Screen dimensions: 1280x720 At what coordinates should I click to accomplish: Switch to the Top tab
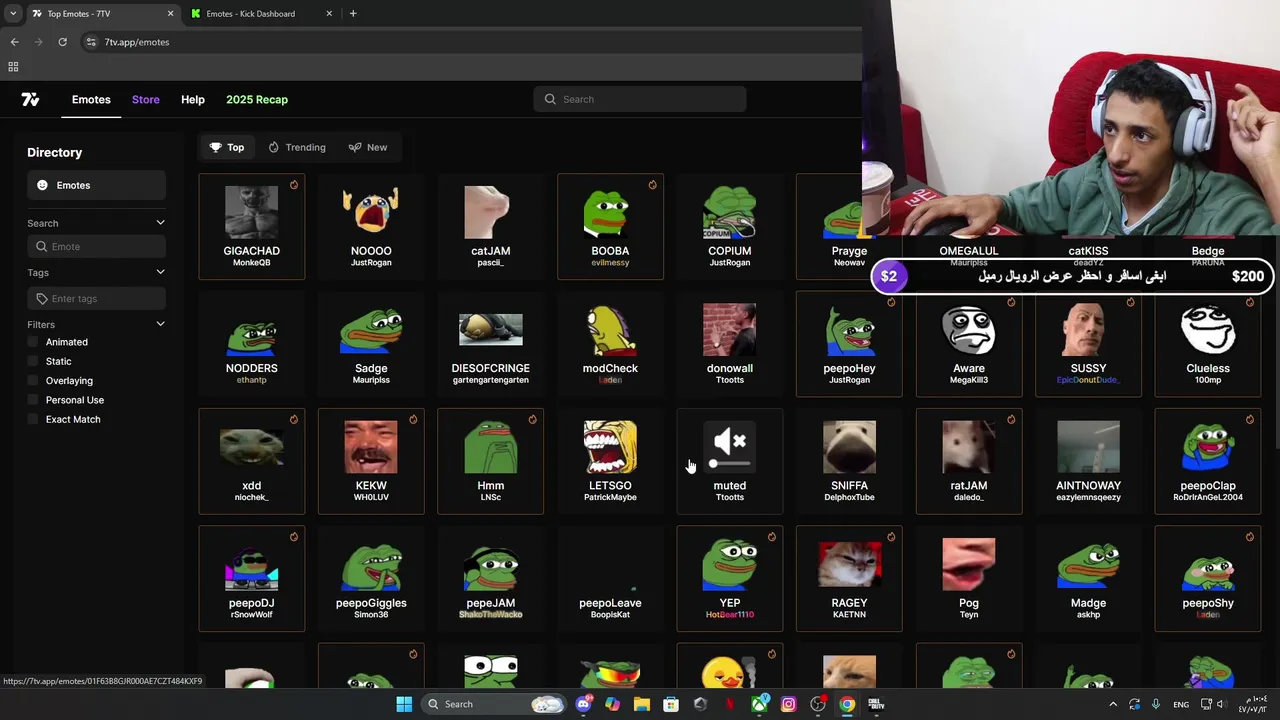(x=227, y=147)
